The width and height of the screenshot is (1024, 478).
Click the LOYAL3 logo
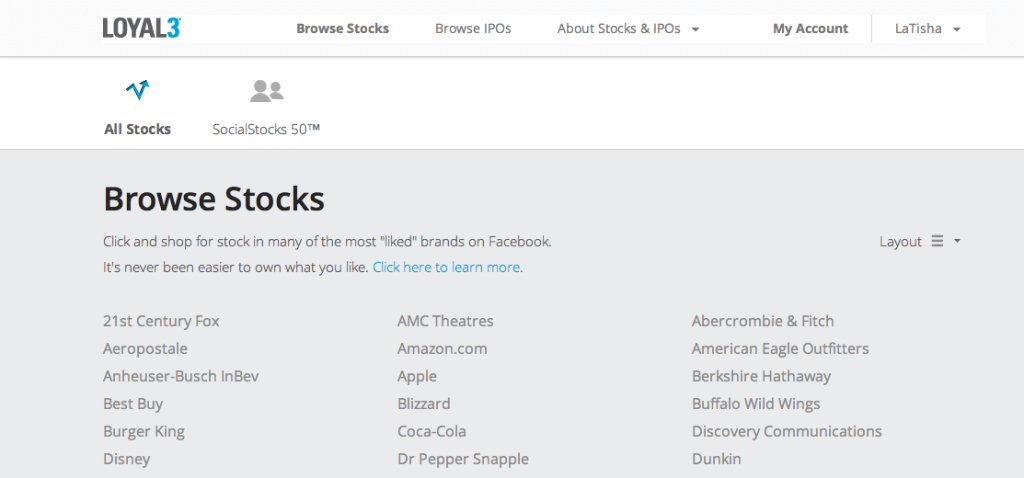point(142,28)
